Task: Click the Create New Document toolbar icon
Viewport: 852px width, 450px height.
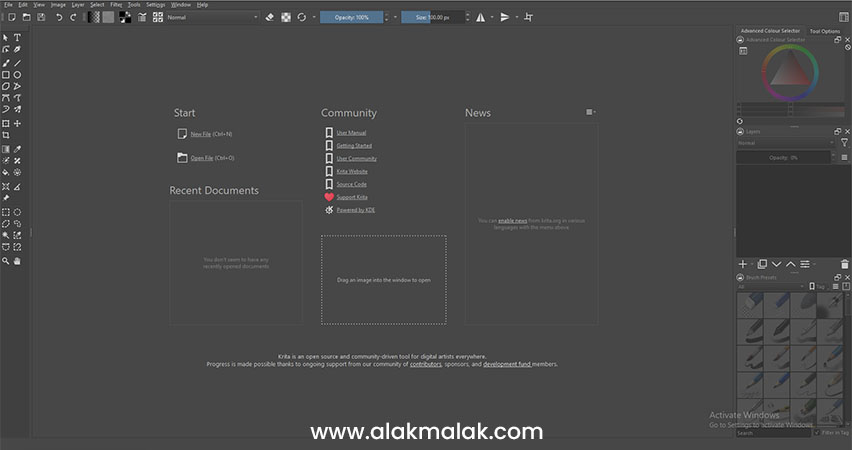Action: tap(11, 17)
